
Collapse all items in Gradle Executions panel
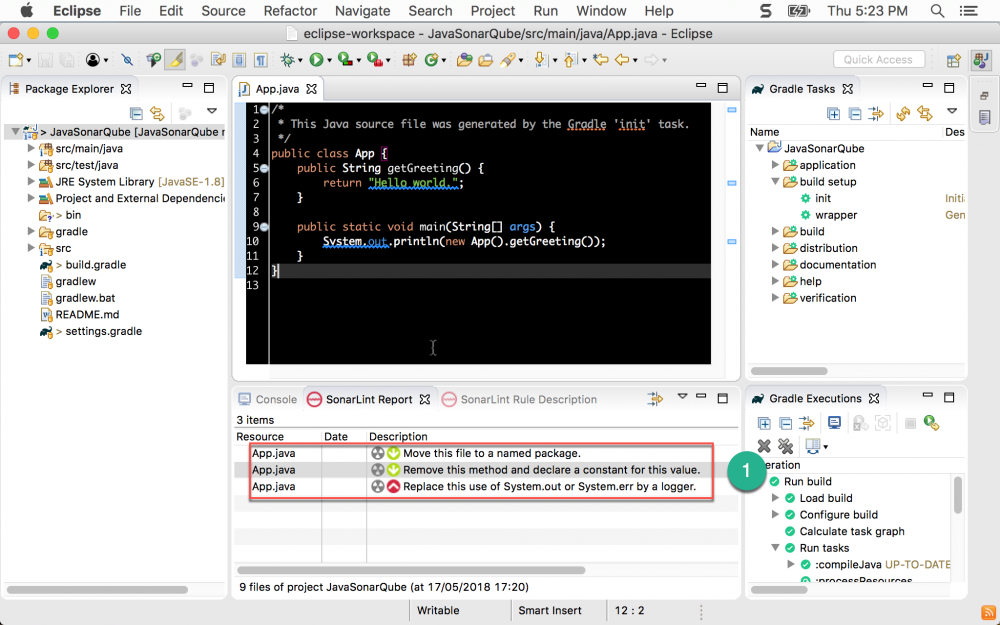[786, 423]
